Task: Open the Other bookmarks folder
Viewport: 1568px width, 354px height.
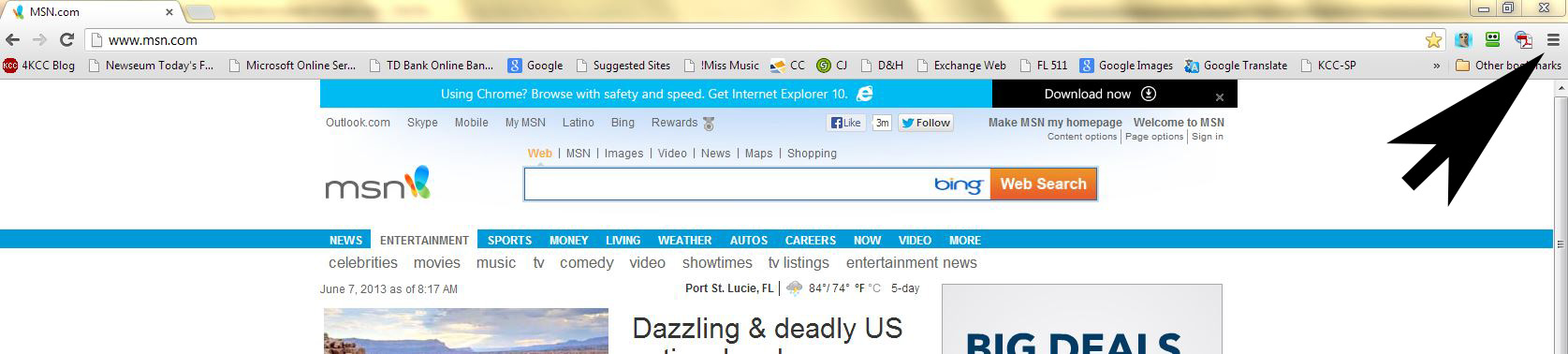Action: point(1508,66)
